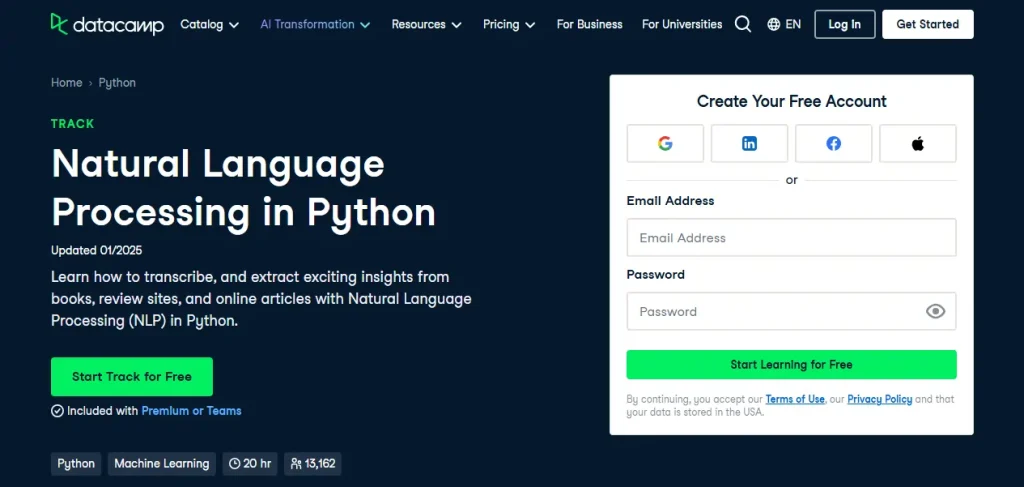Open the Python breadcrumb link
1024x487 pixels.
point(117,83)
